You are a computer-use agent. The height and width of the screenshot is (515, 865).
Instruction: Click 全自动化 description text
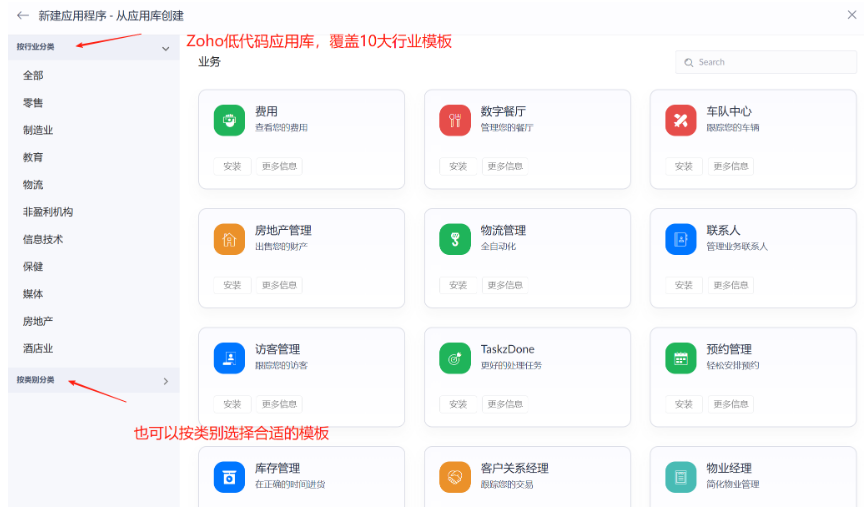[x=498, y=246]
